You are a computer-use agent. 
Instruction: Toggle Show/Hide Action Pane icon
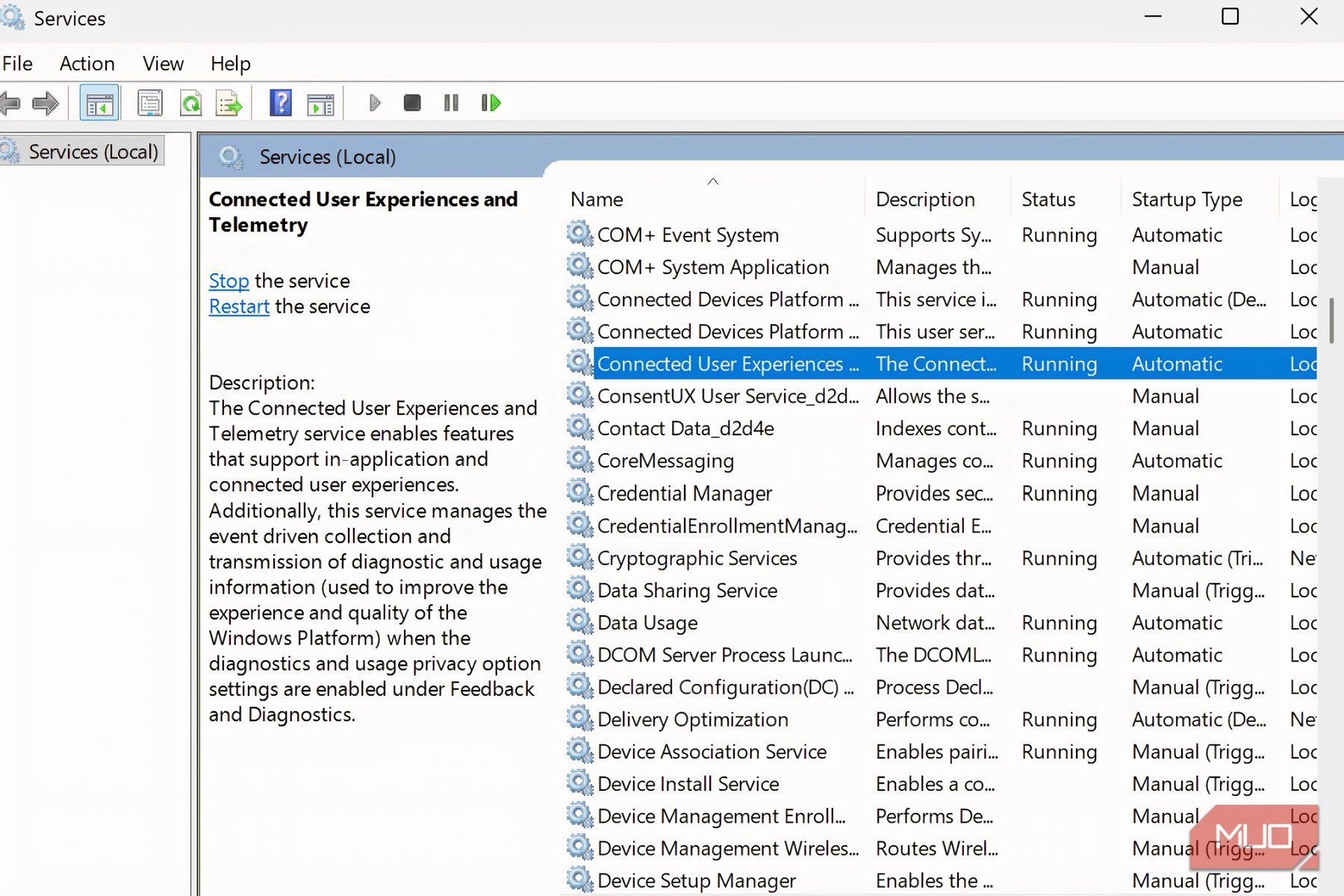click(x=320, y=103)
